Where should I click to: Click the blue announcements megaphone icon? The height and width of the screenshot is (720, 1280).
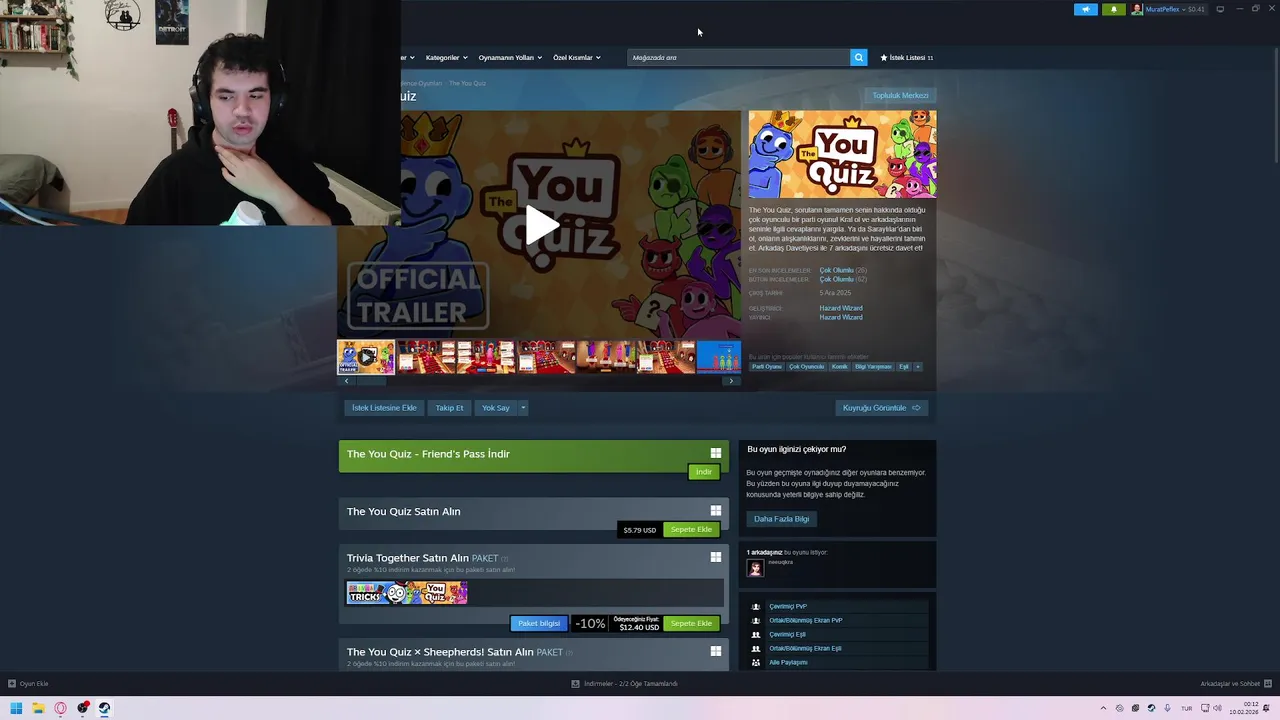tap(1086, 9)
